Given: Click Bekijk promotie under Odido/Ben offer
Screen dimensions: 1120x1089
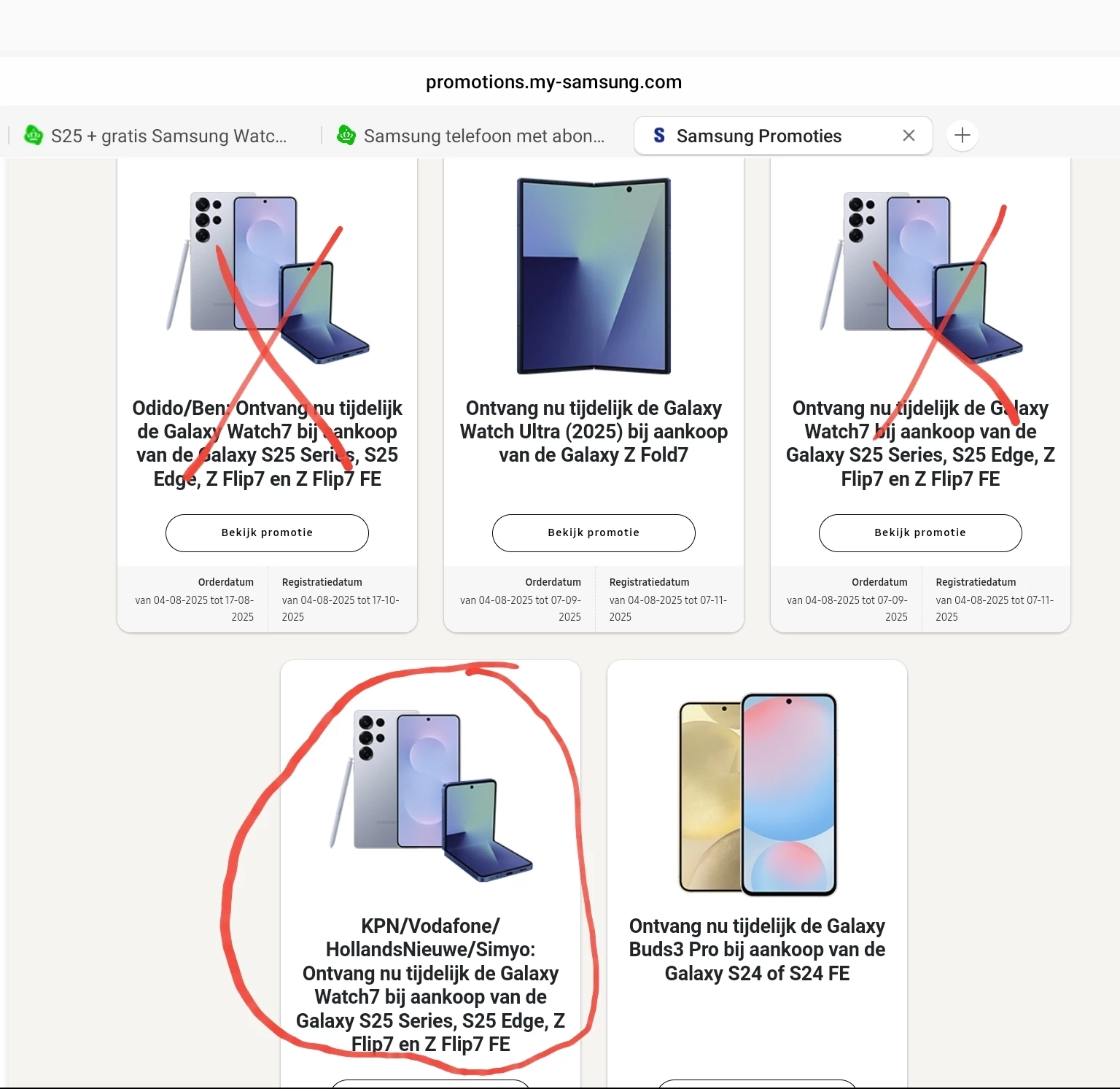Looking at the screenshot, I should [x=267, y=533].
